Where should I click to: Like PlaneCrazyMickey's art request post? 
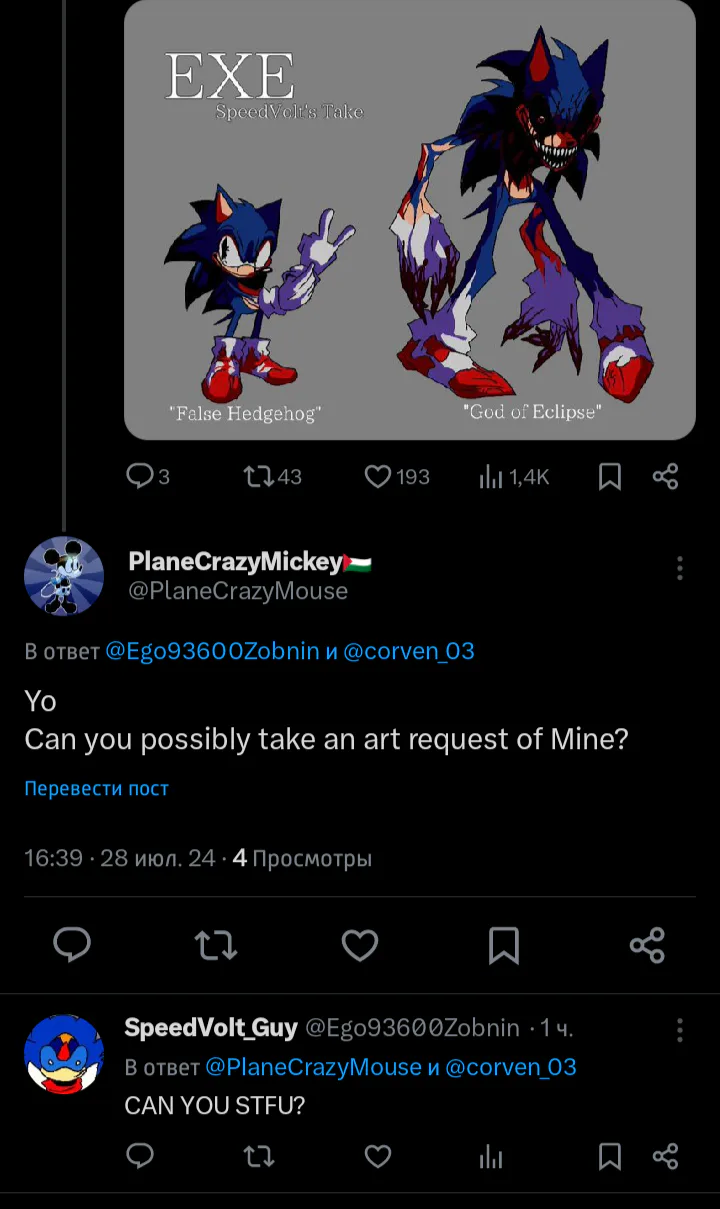pyautogui.click(x=360, y=945)
